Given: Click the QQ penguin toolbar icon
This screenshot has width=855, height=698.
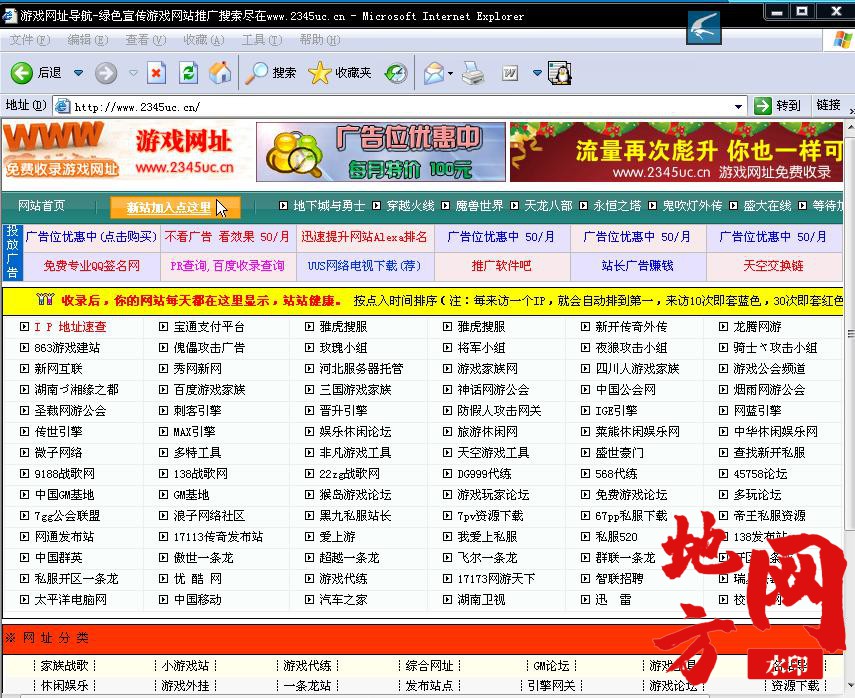Looking at the screenshot, I should tap(560, 73).
